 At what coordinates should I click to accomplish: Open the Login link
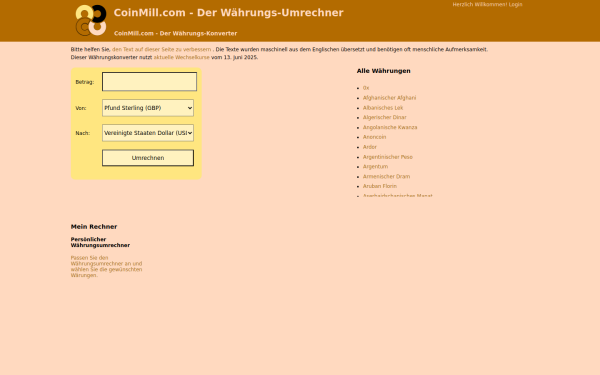click(515, 5)
